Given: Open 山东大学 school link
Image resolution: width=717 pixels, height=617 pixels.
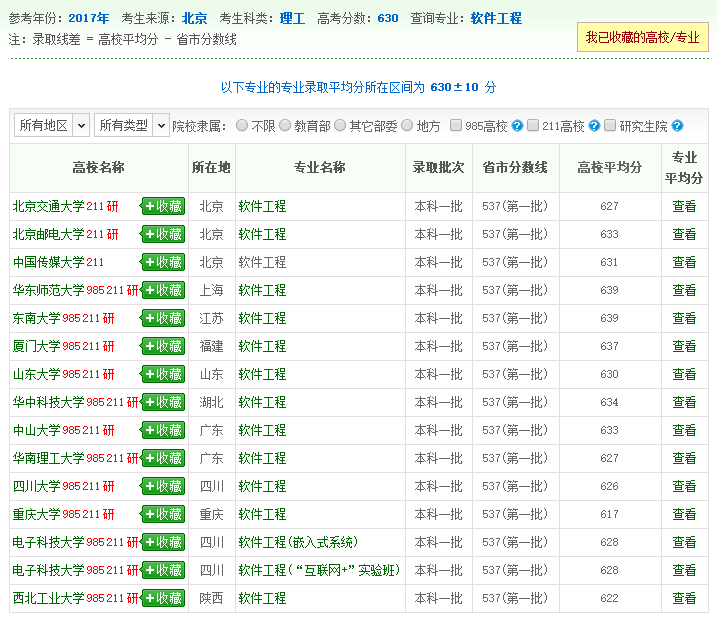Looking at the screenshot, I should click(37, 374).
